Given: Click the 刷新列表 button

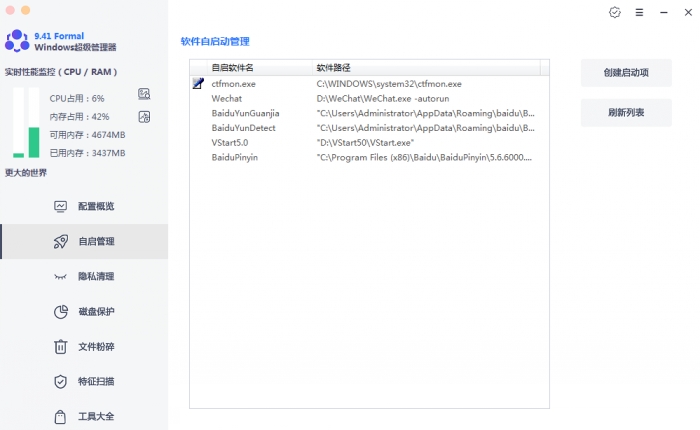Looking at the screenshot, I should [x=626, y=113].
